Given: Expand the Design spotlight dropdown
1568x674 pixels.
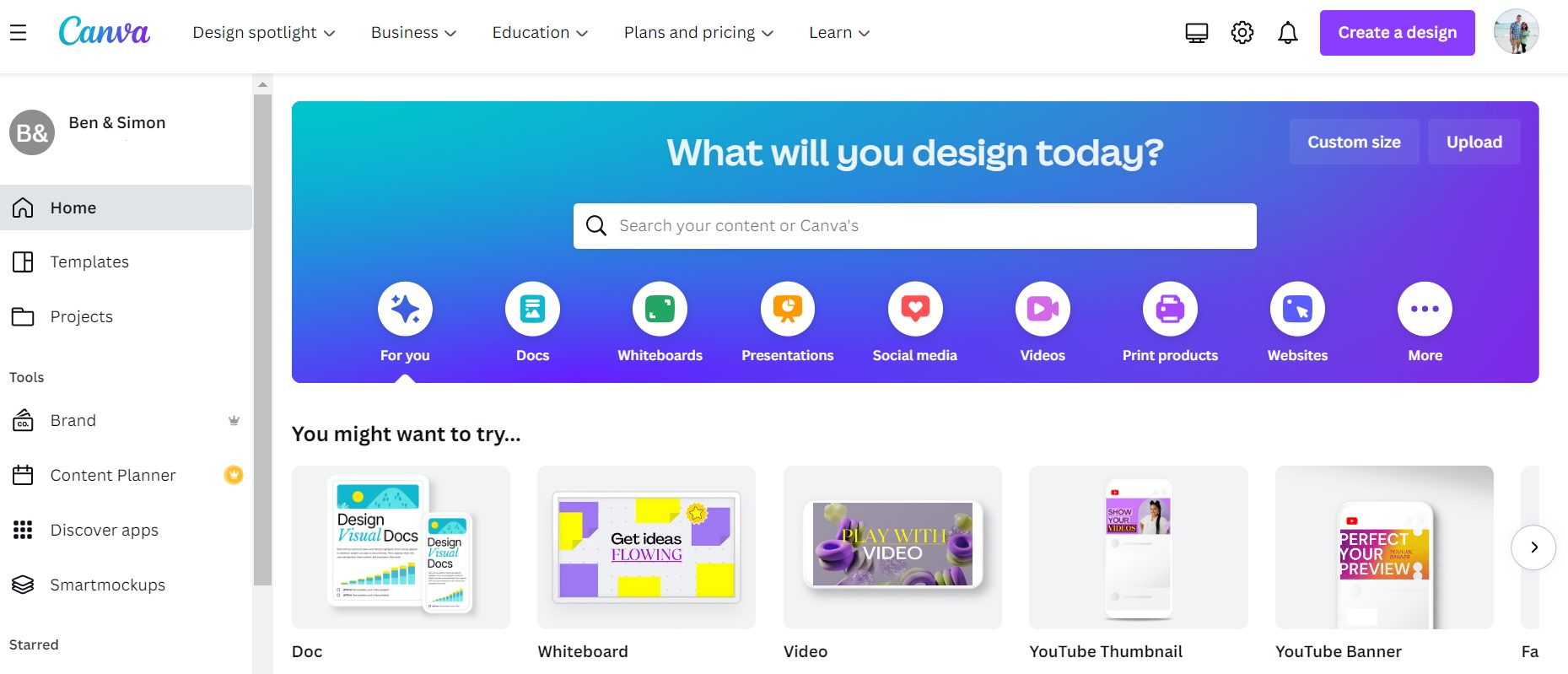Looking at the screenshot, I should coord(264,33).
